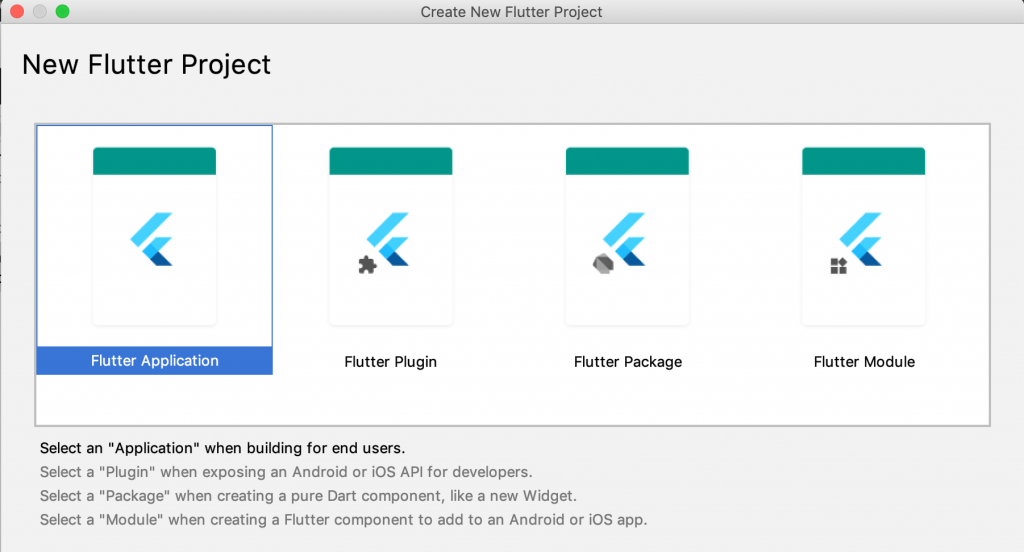Click the Flutter Package label text

627,362
